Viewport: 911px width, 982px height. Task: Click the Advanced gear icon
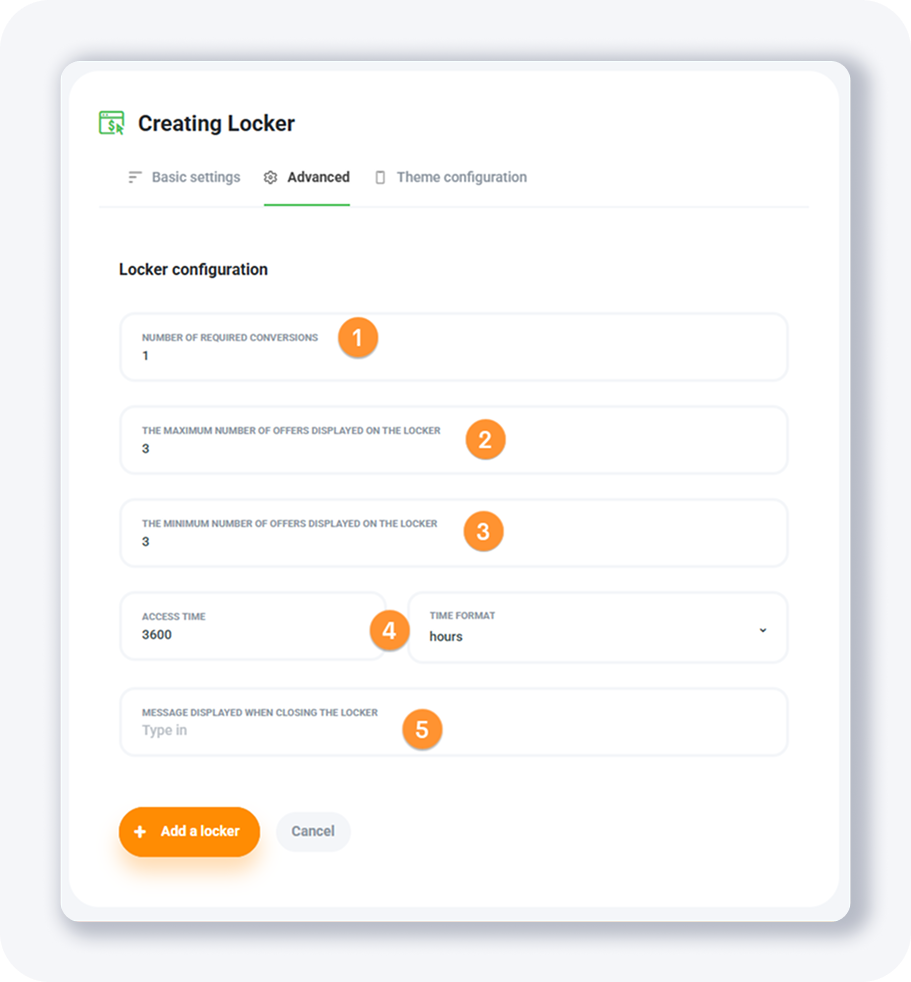pyautogui.click(x=270, y=177)
